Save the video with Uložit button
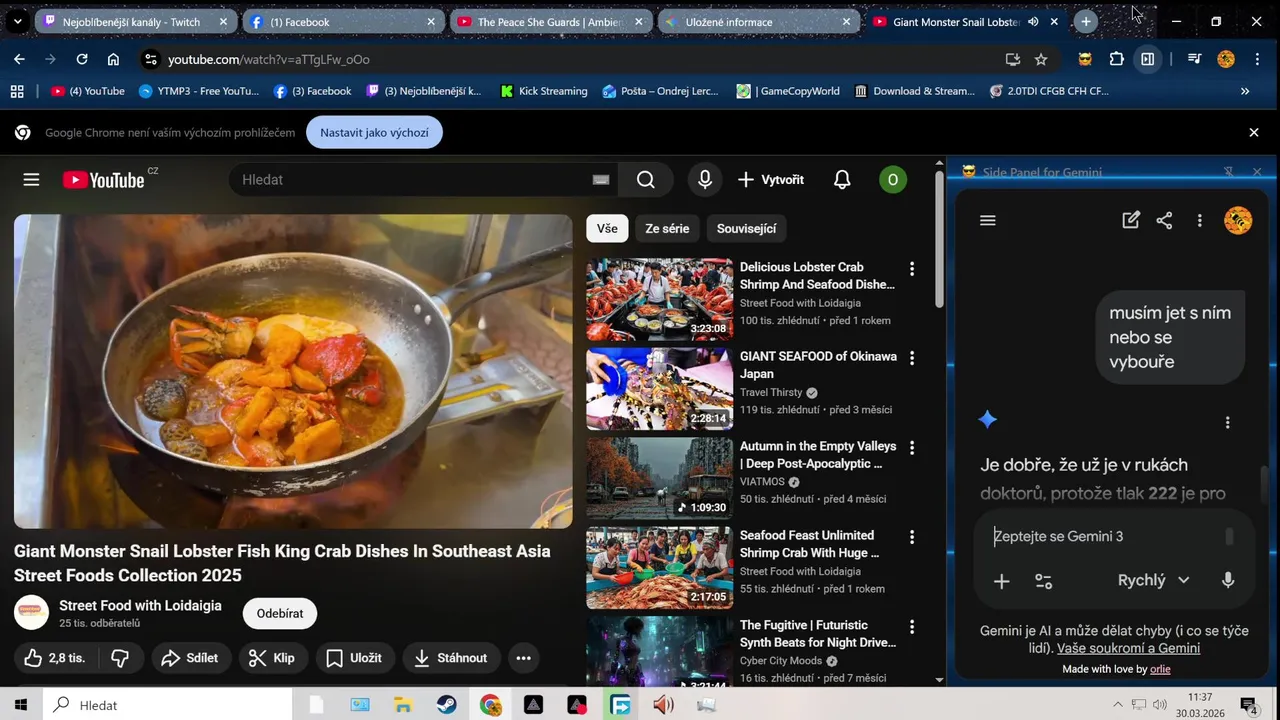This screenshot has width=1280, height=720. coord(355,658)
